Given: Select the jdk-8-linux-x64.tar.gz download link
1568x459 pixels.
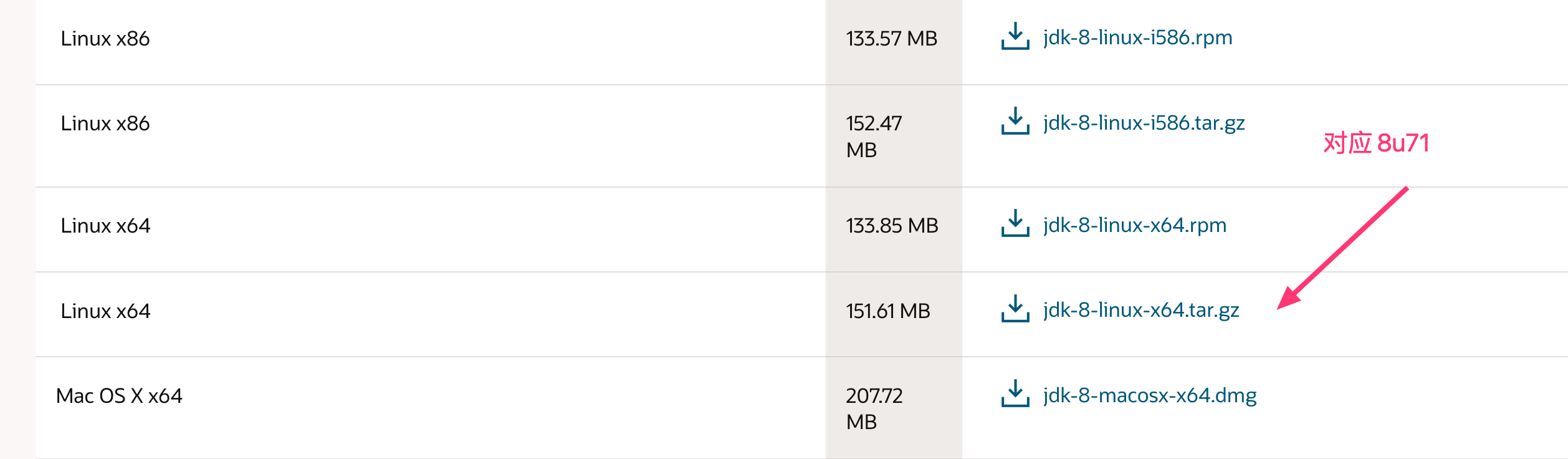Looking at the screenshot, I should pyautogui.click(x=1140, y=311).
